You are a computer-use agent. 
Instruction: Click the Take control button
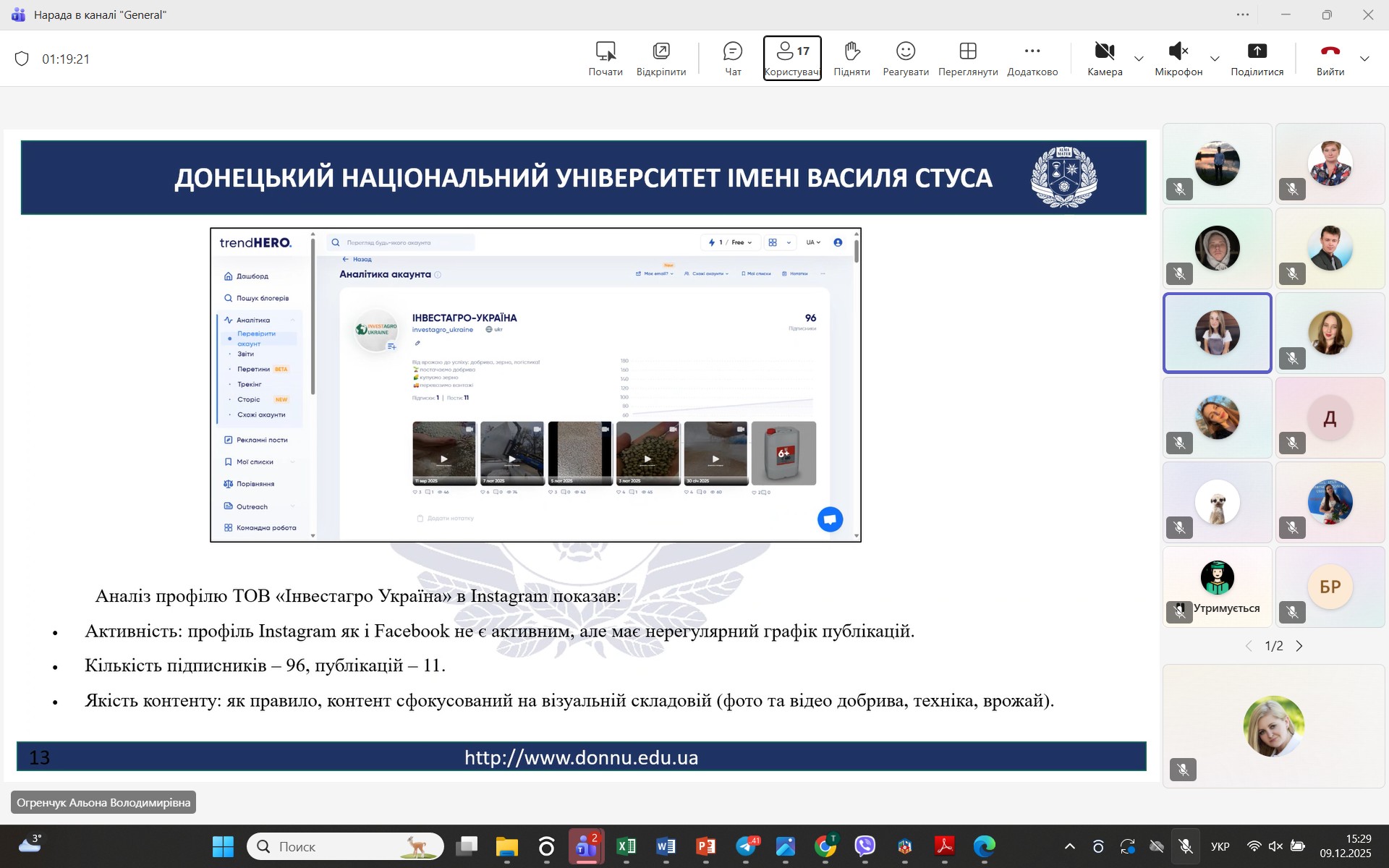tap(605, 58)
